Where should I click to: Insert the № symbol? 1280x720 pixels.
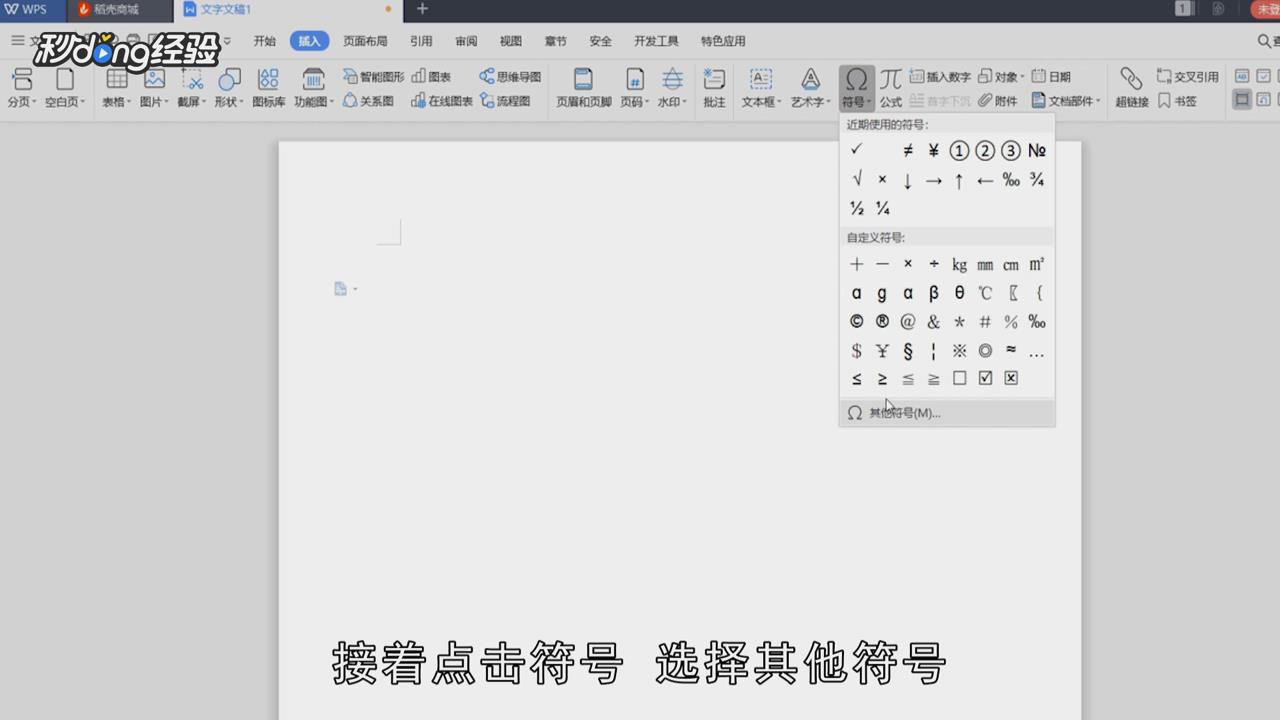pyautogui.click(x=1037, y=150)
